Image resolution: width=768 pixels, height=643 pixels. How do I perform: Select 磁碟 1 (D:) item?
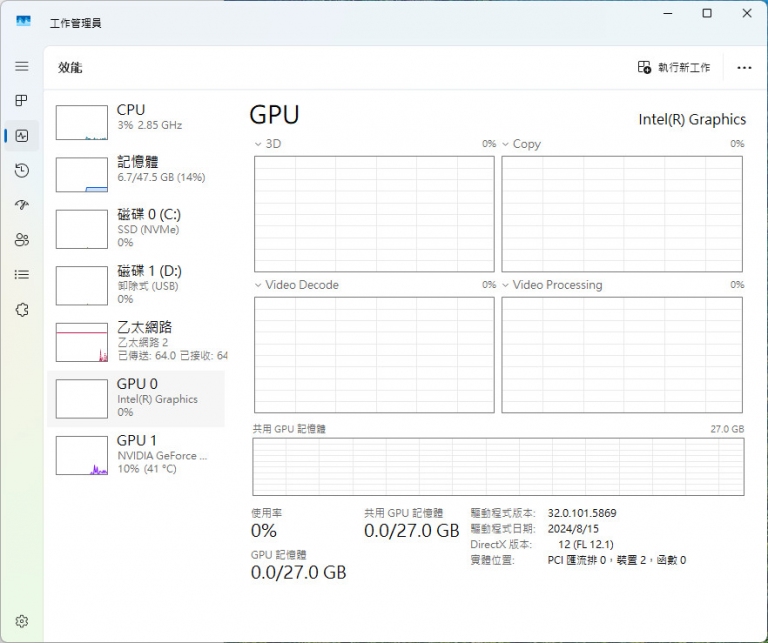pos(136,286)
